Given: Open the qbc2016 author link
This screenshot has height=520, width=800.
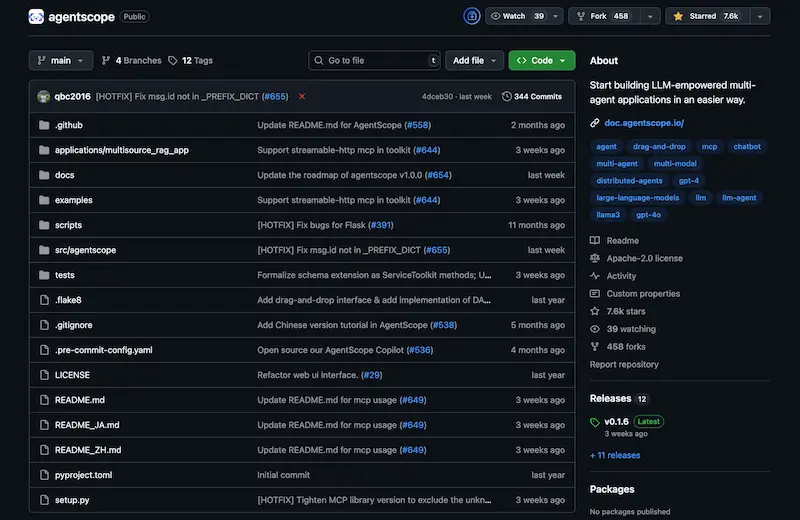Looking at the screenshot, I should [72, 96].
